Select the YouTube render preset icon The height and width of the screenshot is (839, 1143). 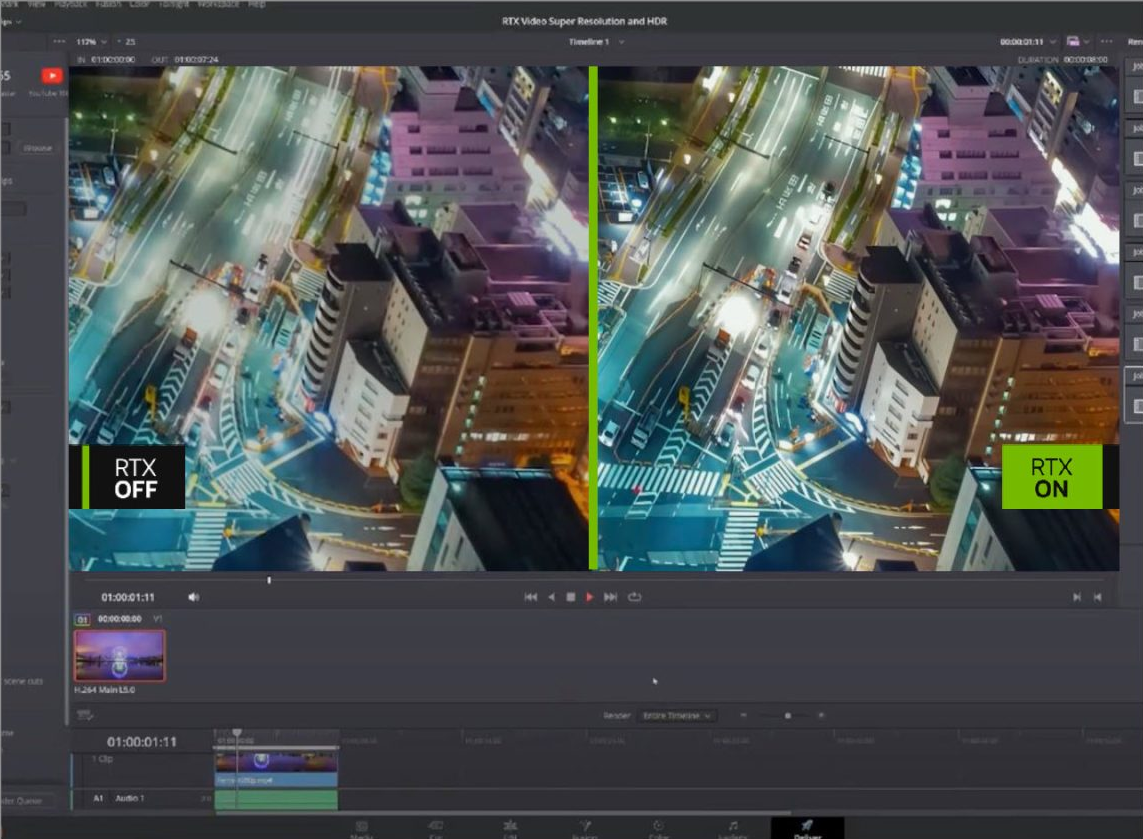(51, 76)
